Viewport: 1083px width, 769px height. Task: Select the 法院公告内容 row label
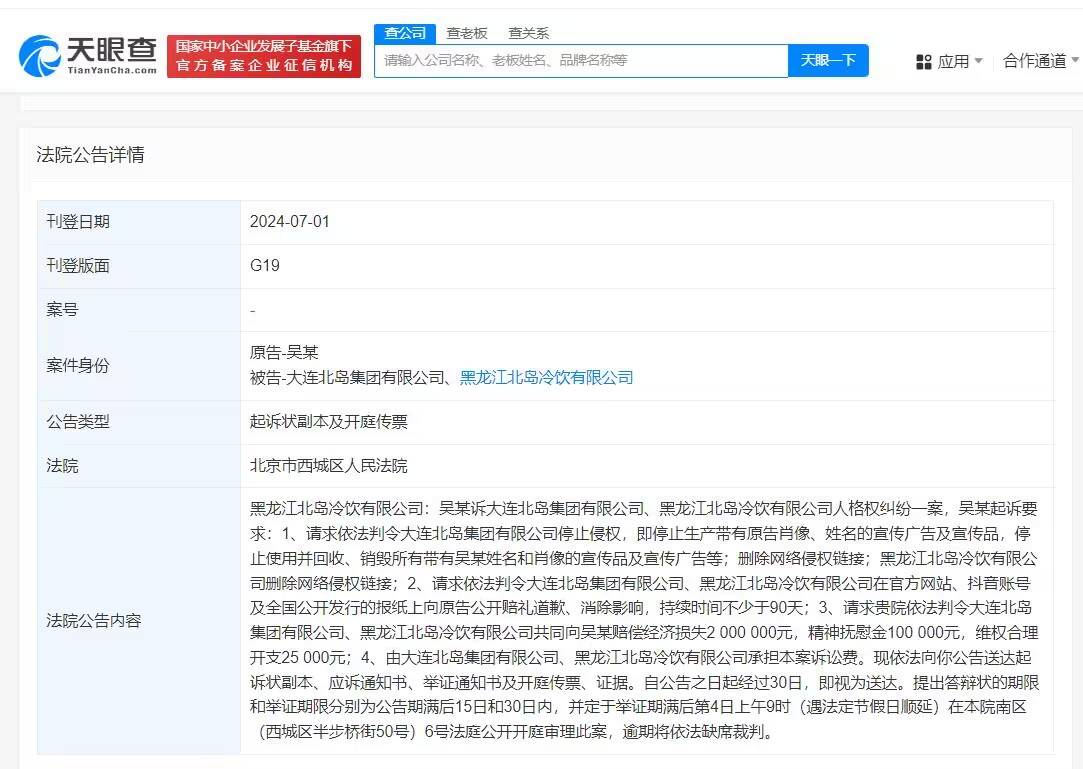click(x=94, y=620)
